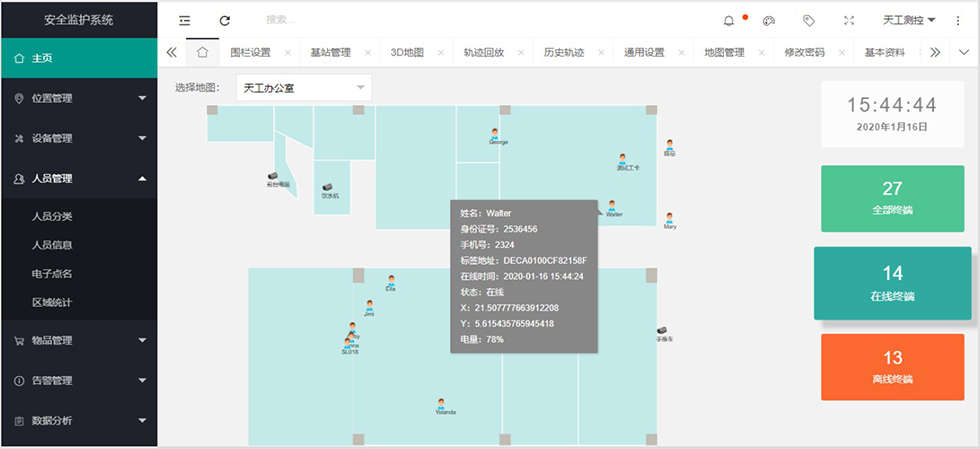Click the tag icon in top bar
This screenshot has width=980, height=449.
[x=809, y=20]
